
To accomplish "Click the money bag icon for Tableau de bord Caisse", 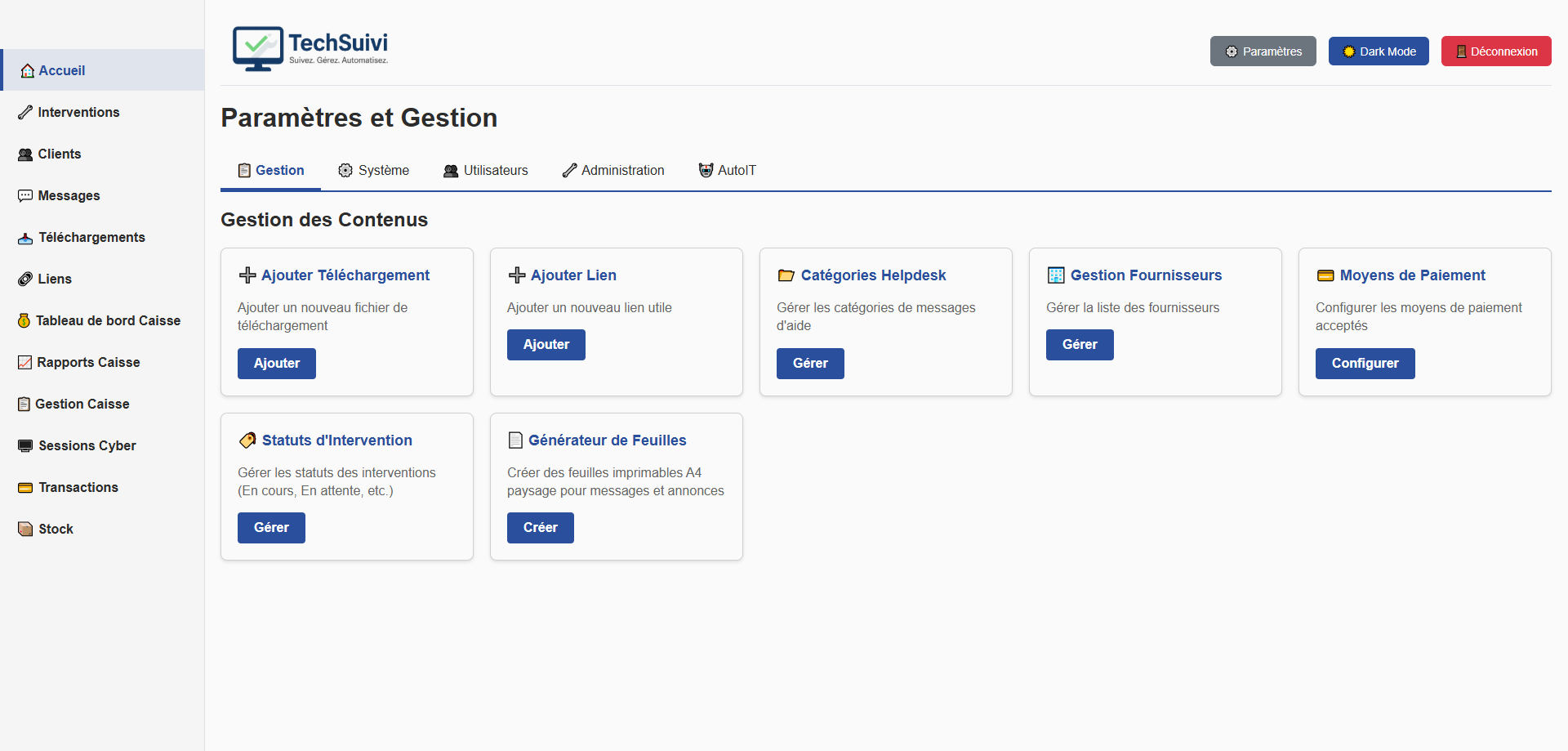I will tap(24, 321).
